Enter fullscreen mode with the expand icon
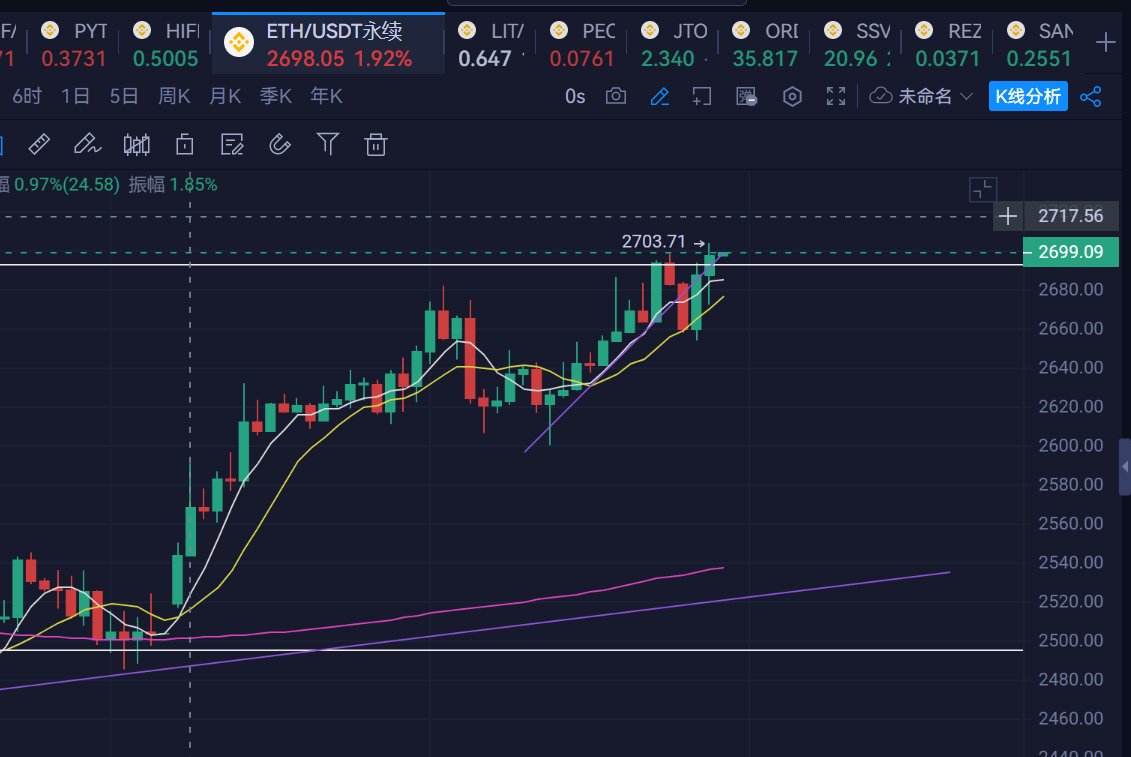 tap(836, 96)
